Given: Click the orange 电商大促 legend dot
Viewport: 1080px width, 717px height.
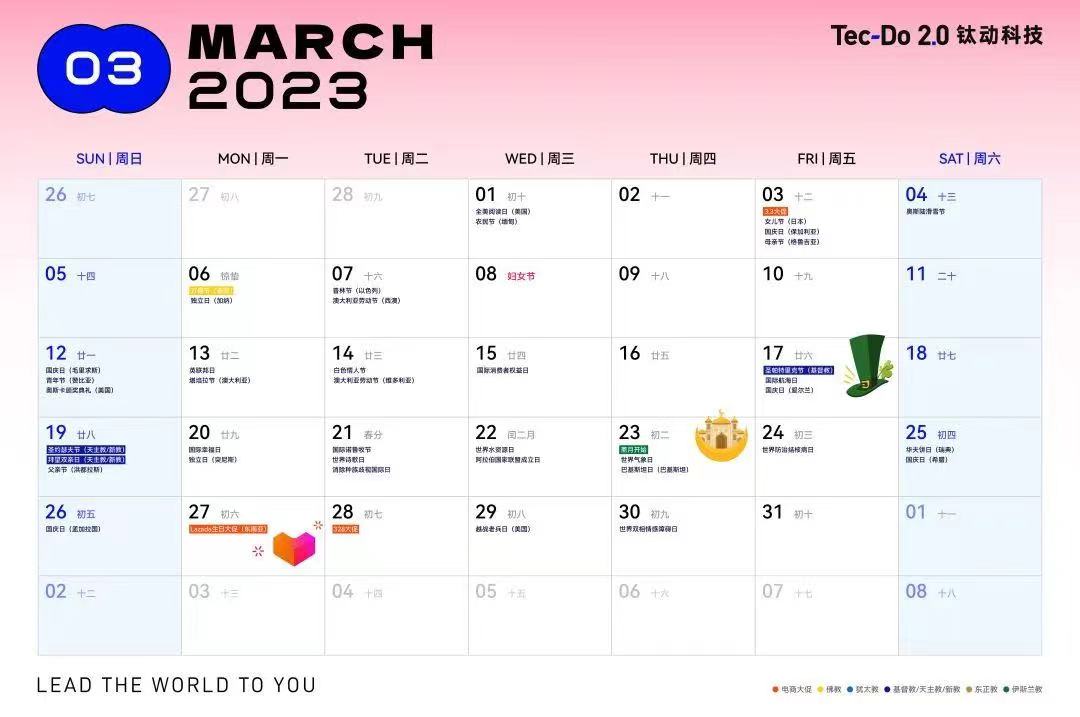Looking at the screenshot, I should [776, 689].
